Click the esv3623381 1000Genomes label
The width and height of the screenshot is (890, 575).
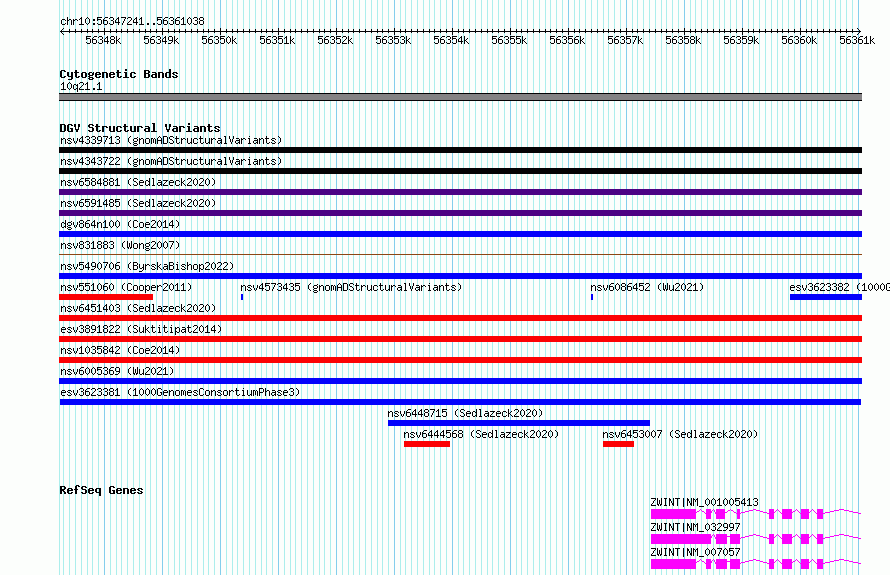click(180, 392)
